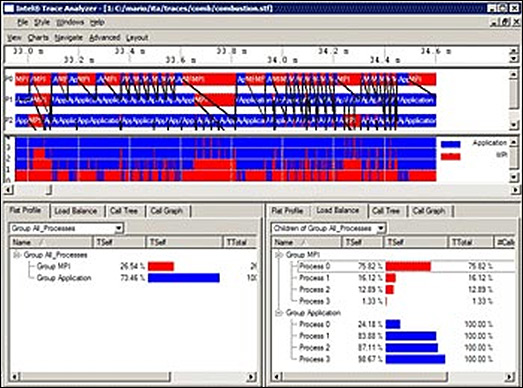The image size is (523, 388).
Task: Click left panel's scroll right arrow
Action: 252,377
